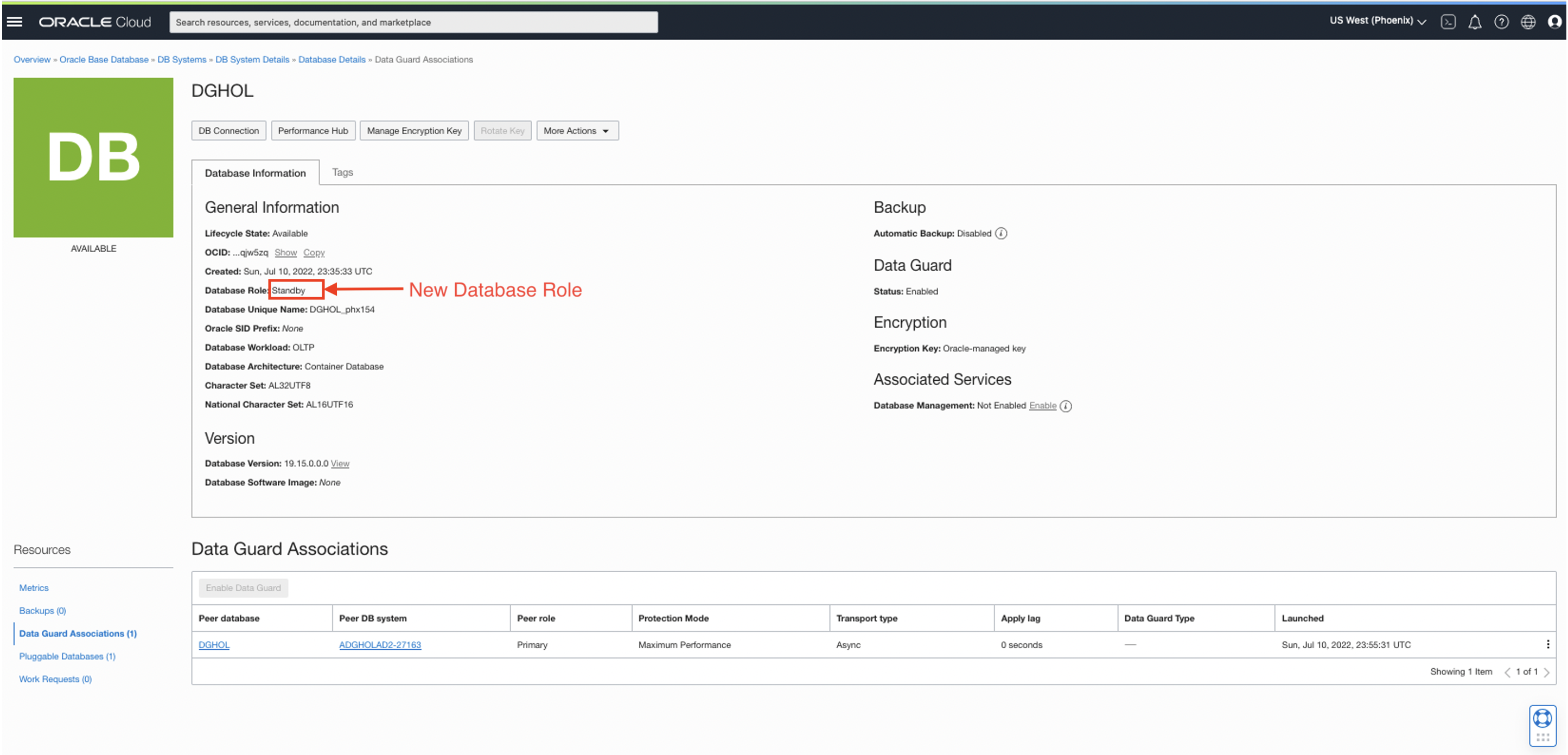
Task: Open the notifications bell
Action: (1474, 22)
